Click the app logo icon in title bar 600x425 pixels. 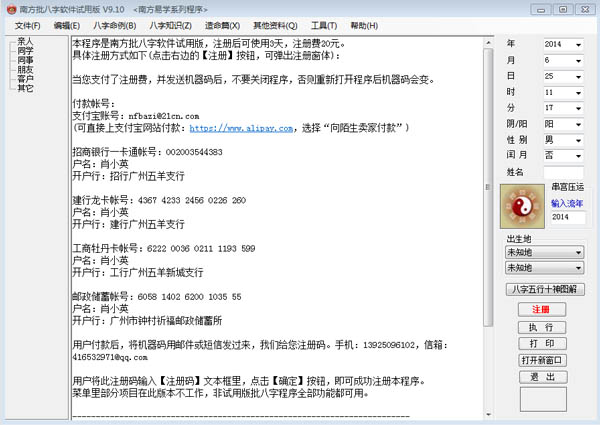pyautogui.click(x=12, y=9)
